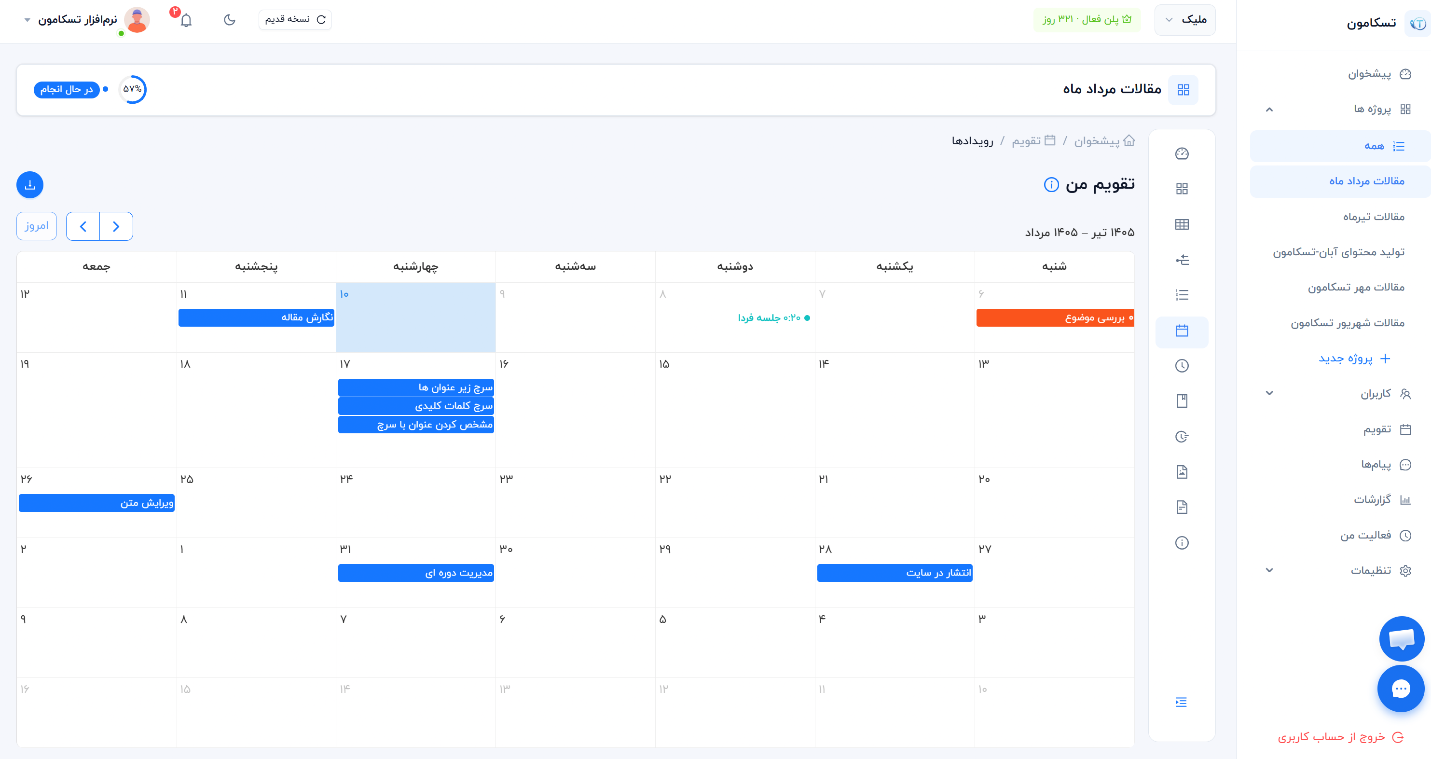1431x759 pixels.
Task: Open the dashboard gauge icon in project toolbar
Action: point(1182,154)
